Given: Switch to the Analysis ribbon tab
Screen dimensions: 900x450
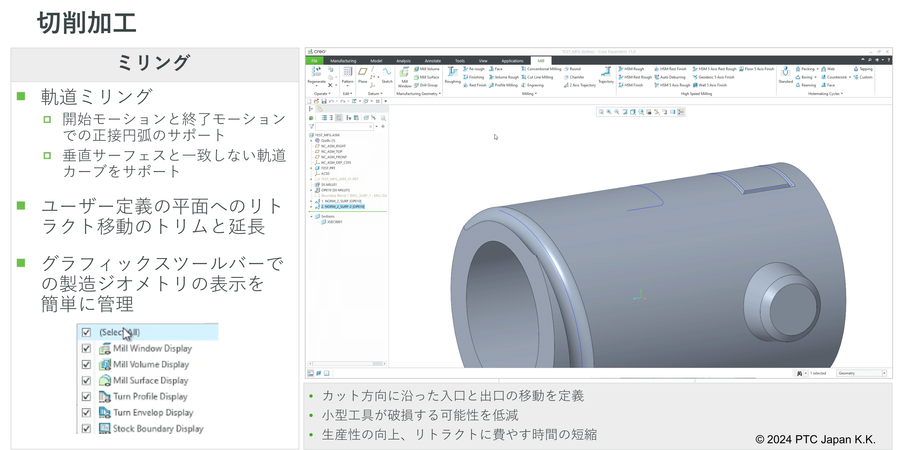Looking at the screenshot, I should pos(404,61).
